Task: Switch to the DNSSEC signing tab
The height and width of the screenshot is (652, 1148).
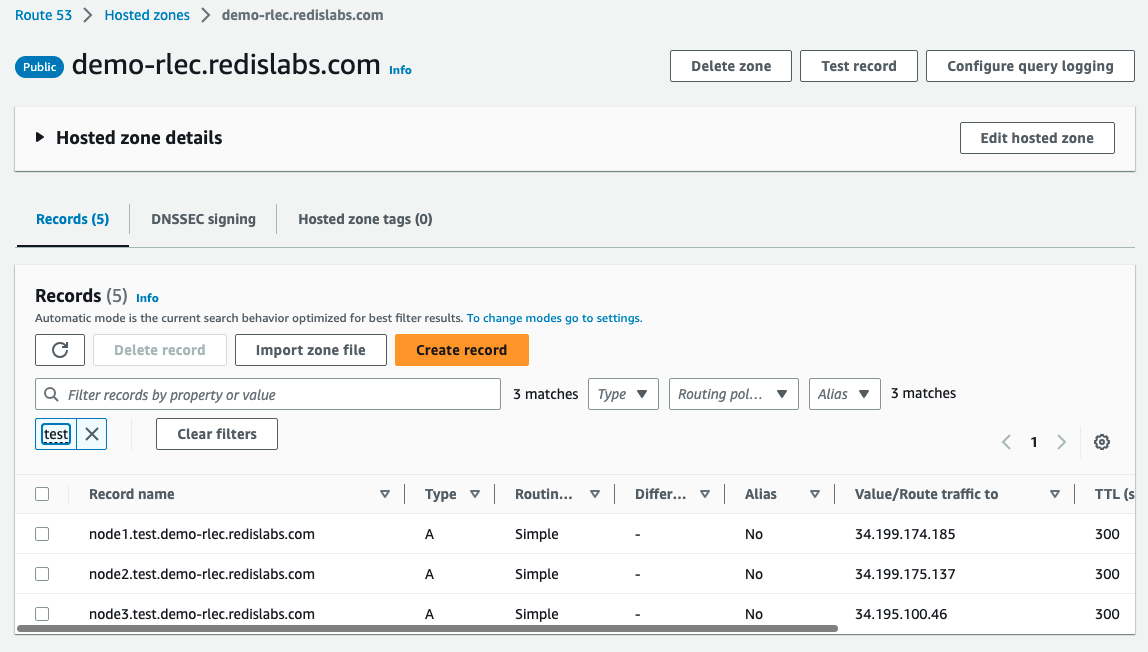Action: click(203, 219)
